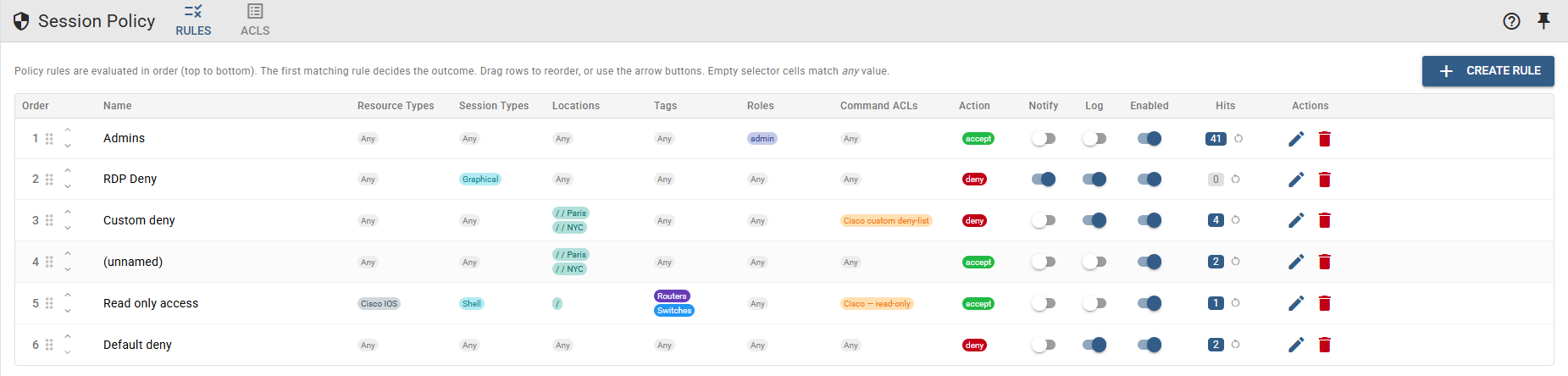Click drag handle of Custom deny row
Image resolution: width=1568 pixels, height=376 pixels.
click(x=49, y=220)
